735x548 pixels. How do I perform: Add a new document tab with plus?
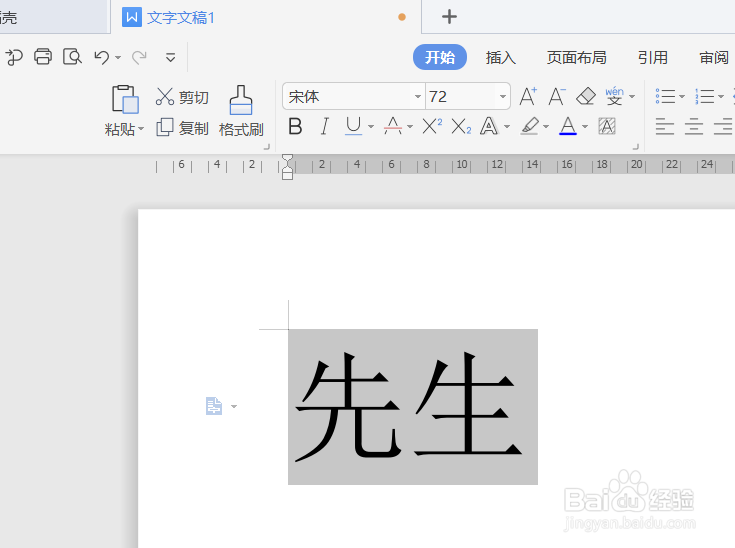(x=449, y=17)
